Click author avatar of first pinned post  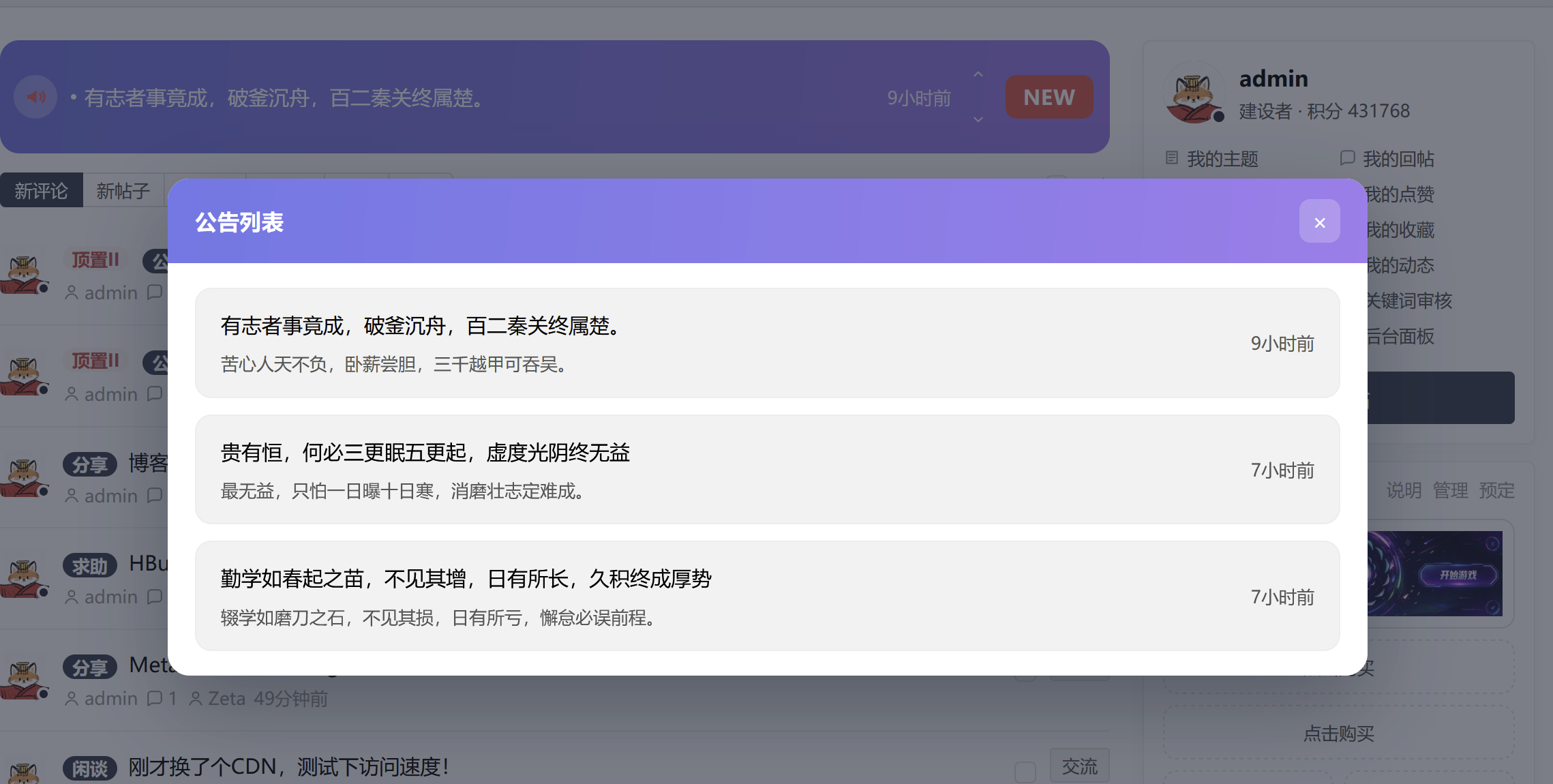point(25,274)
